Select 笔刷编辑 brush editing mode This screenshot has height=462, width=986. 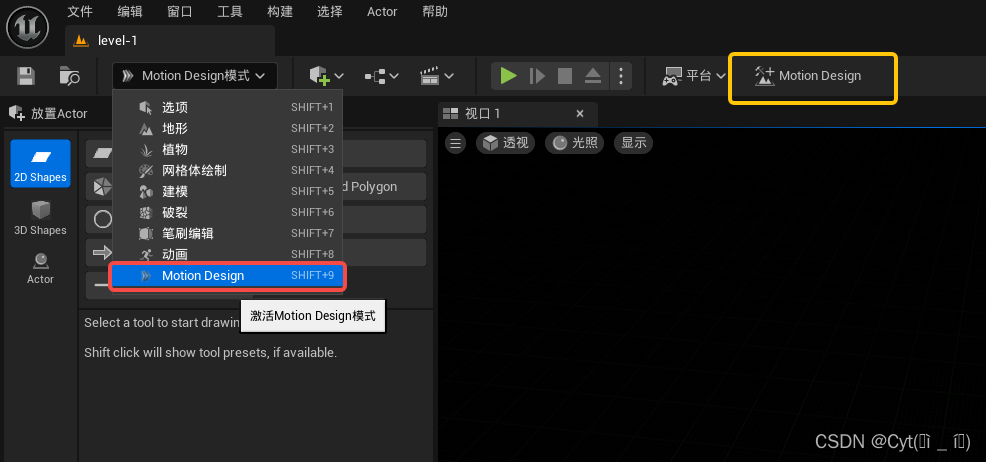point(227,234)
